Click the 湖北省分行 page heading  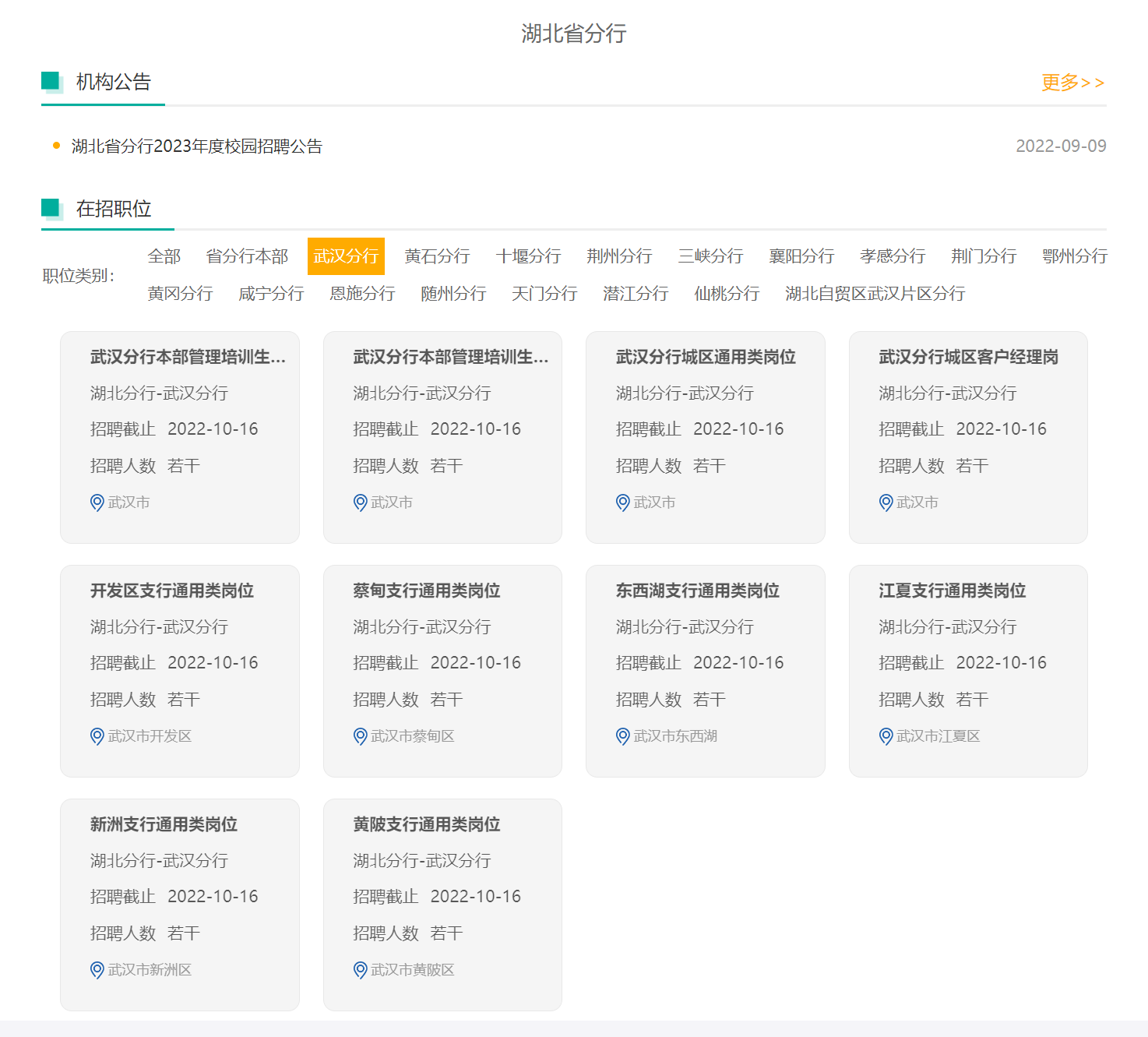574,34
